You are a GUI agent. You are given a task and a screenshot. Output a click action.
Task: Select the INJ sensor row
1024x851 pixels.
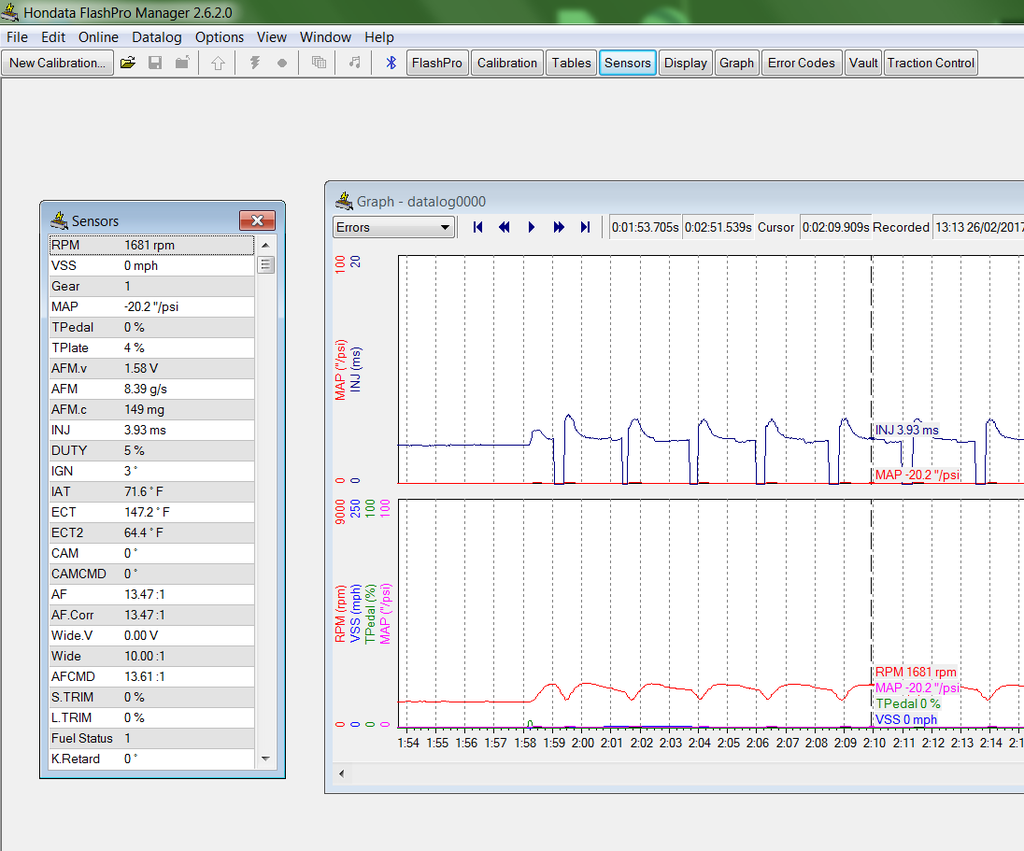pos(152,430)
